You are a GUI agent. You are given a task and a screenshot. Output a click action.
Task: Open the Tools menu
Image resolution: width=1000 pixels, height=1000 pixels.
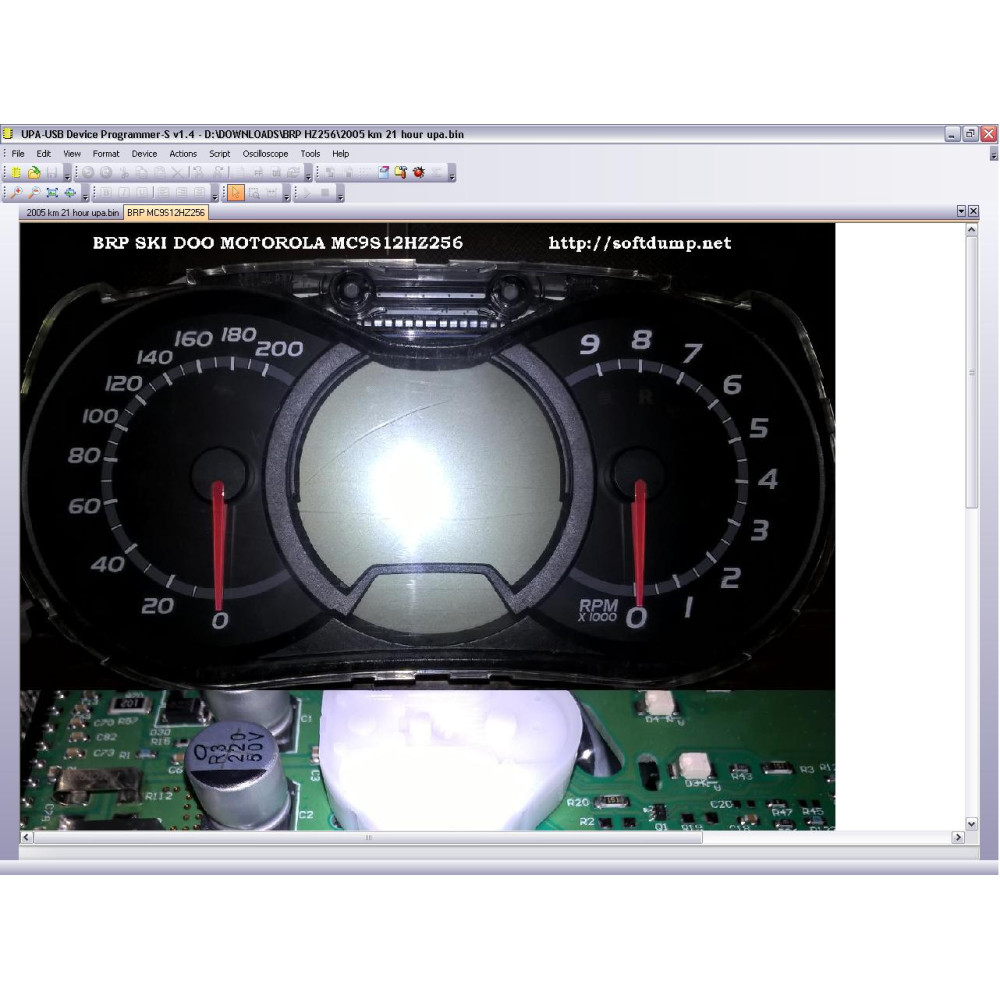pos(310,154)
